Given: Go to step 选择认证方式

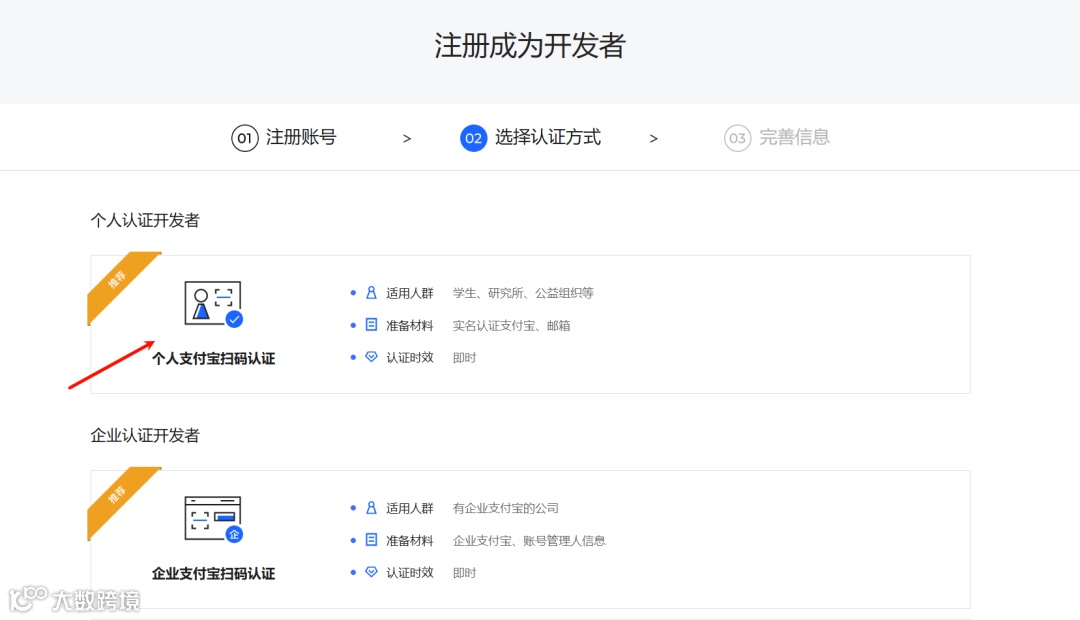Looking at the screenshot, I should [x=548, y=137].
